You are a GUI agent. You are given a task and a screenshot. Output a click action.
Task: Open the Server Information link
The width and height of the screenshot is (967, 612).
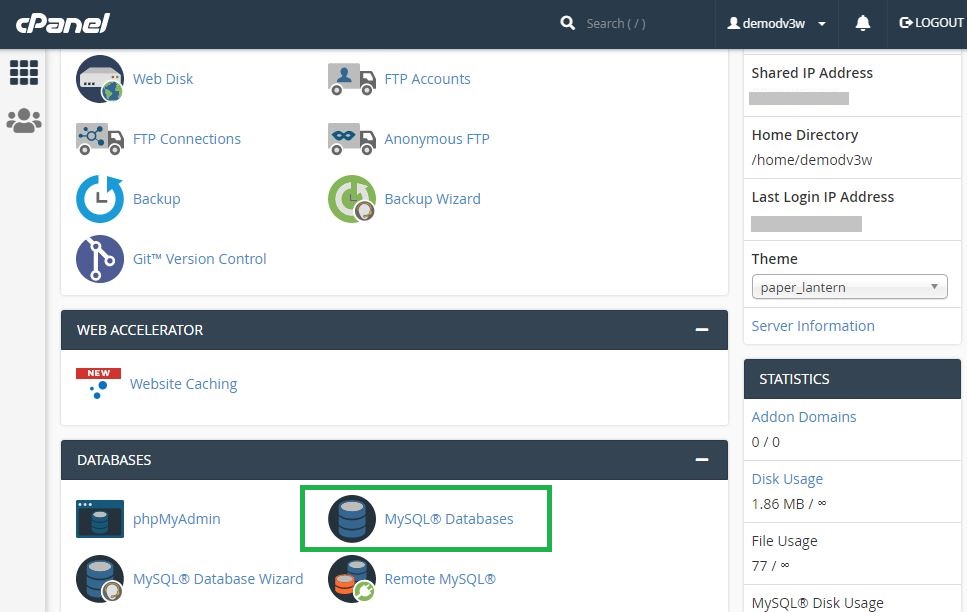point(813,326)
